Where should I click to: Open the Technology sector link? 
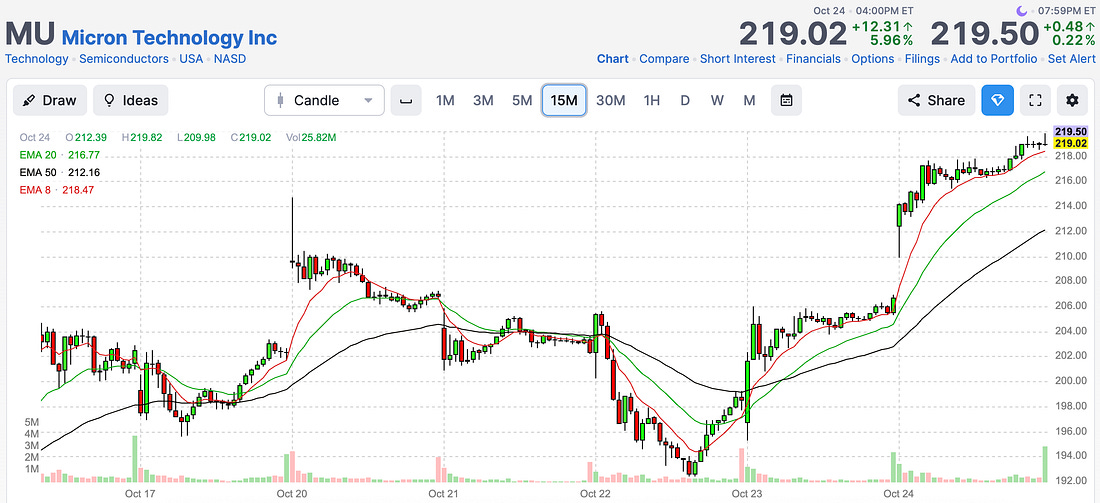coord(36,59)
